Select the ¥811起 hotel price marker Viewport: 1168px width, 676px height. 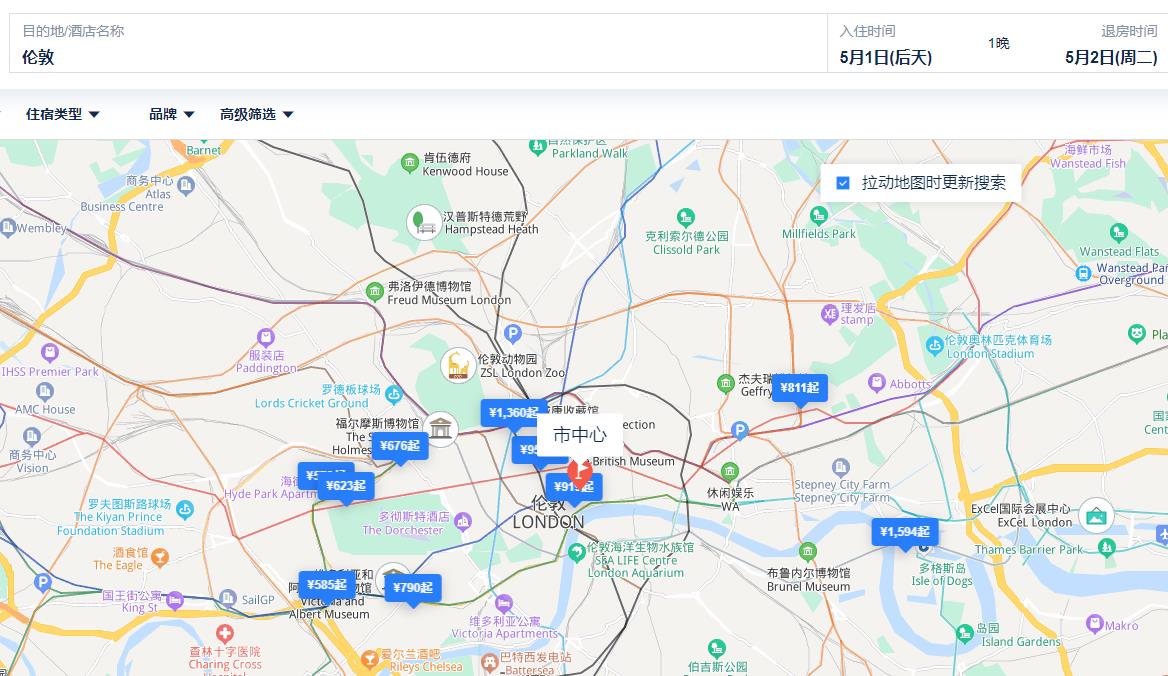[799, 388]
